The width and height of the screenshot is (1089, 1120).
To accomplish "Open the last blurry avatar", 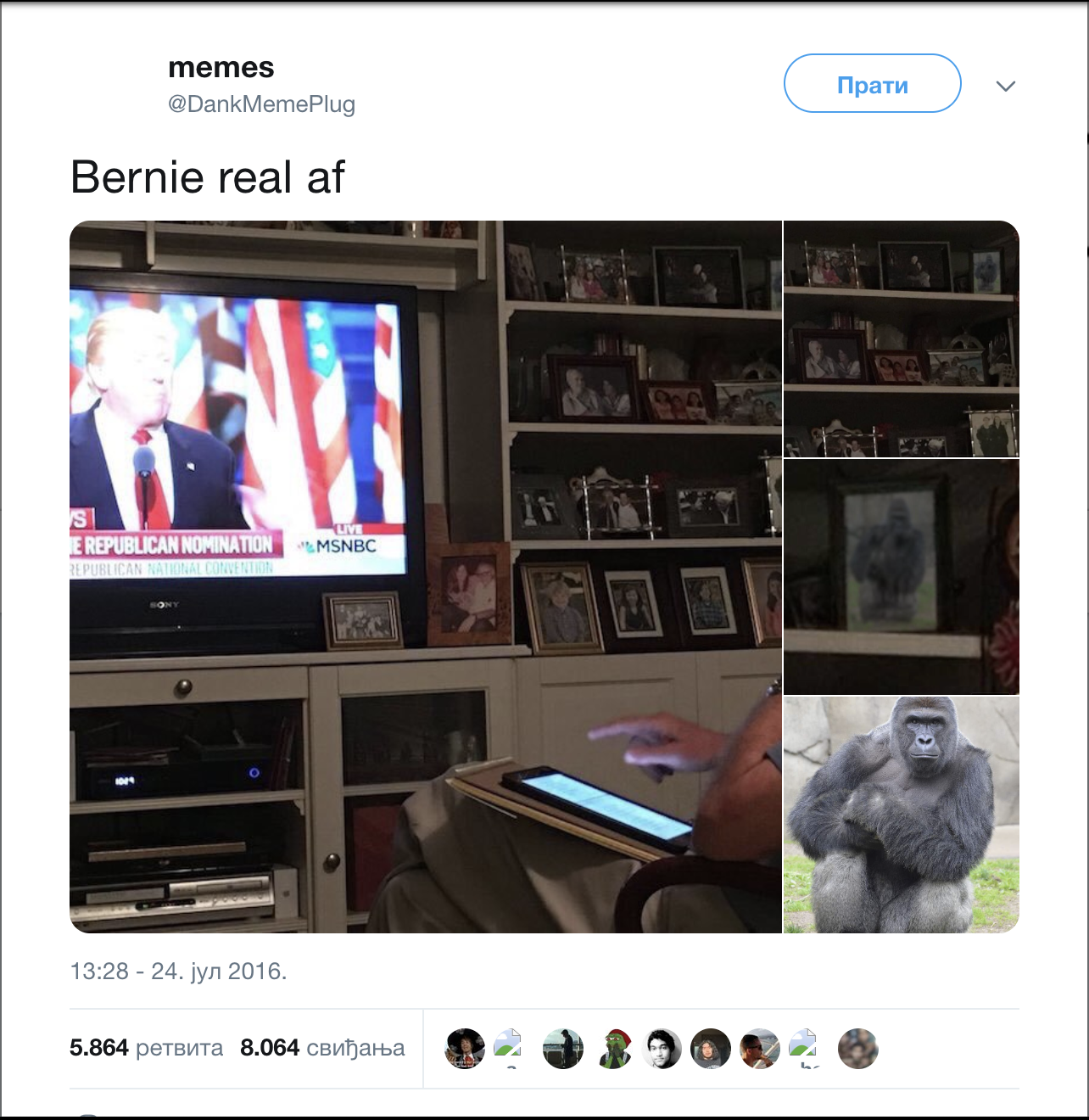I will tap(858, 1049).
